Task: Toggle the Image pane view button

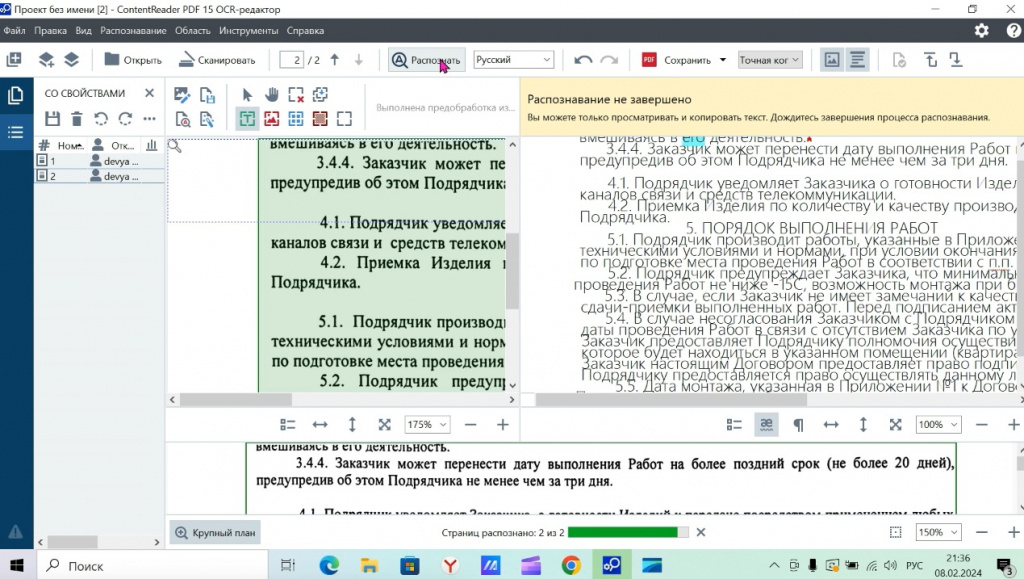Action: point(831,60)
